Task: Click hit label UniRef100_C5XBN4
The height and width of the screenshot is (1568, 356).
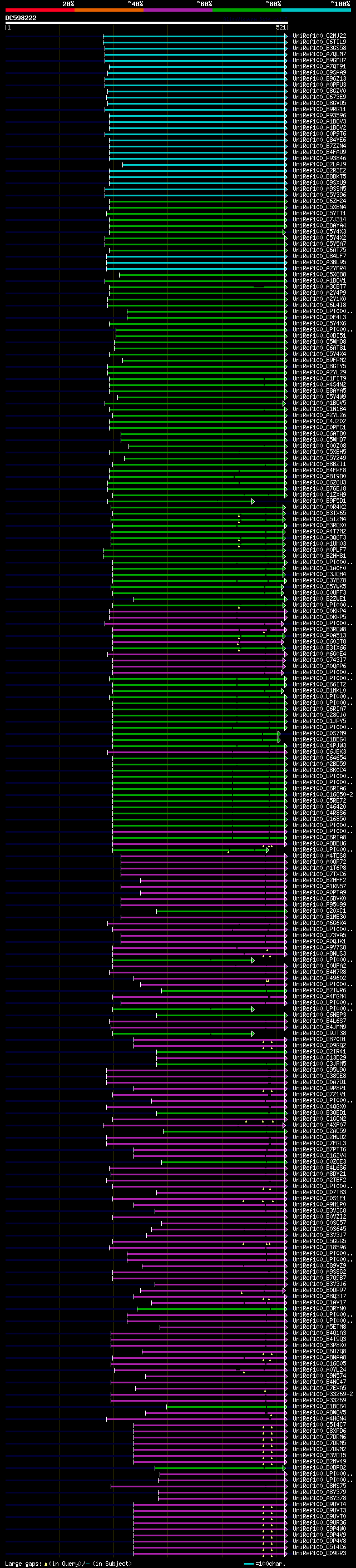Action: tap(319, 207)
